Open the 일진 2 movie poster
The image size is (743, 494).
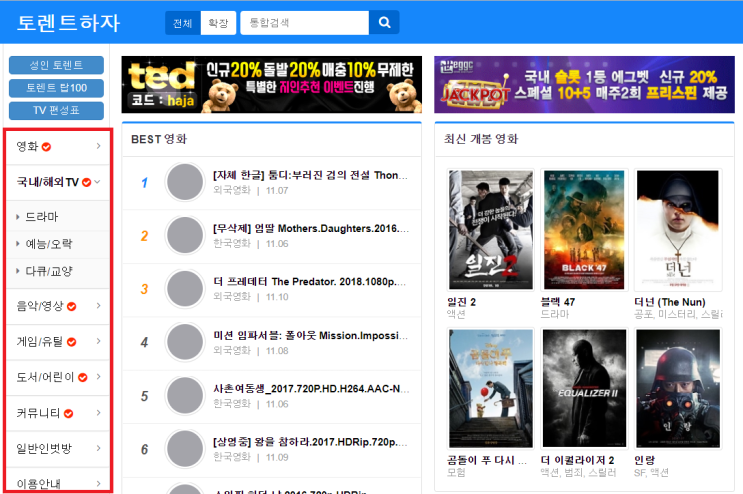(491, 230)
